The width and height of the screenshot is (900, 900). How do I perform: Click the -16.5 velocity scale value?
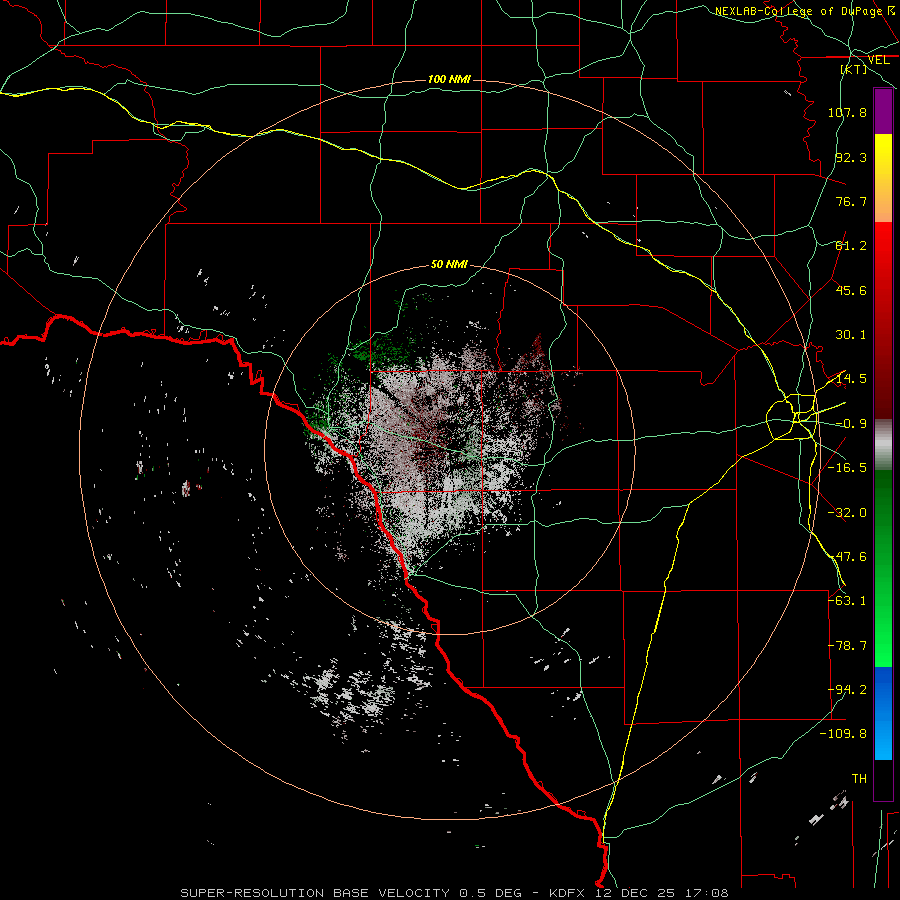click(x=847, y=468)
